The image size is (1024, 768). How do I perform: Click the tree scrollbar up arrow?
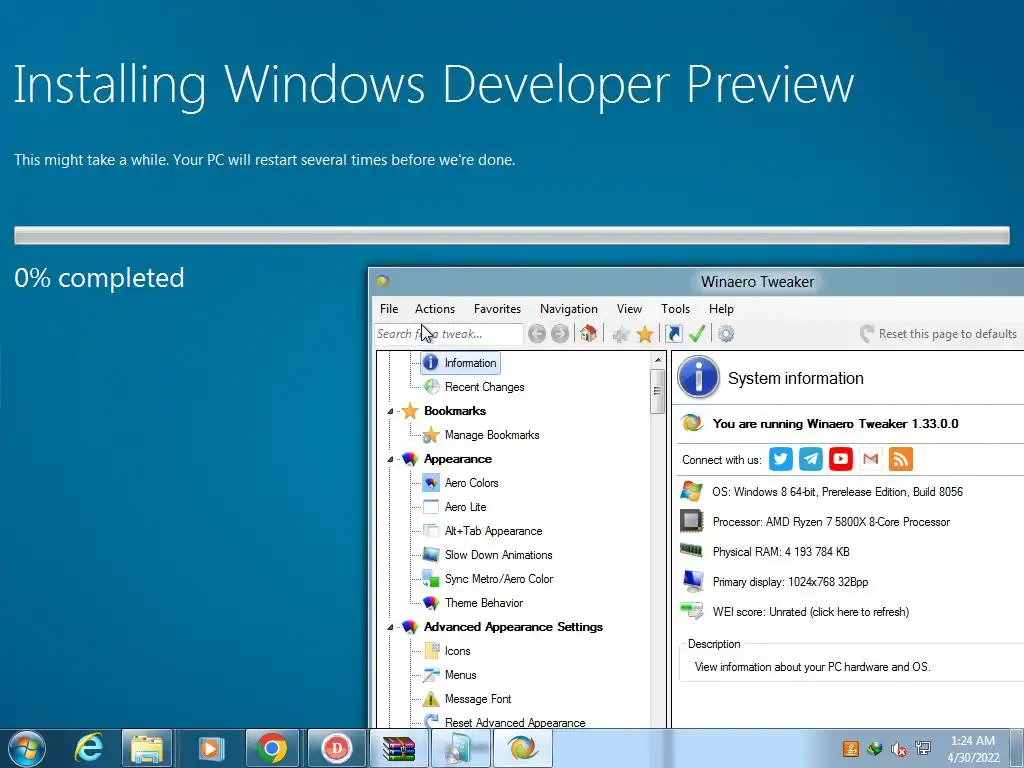coord(657,360)
